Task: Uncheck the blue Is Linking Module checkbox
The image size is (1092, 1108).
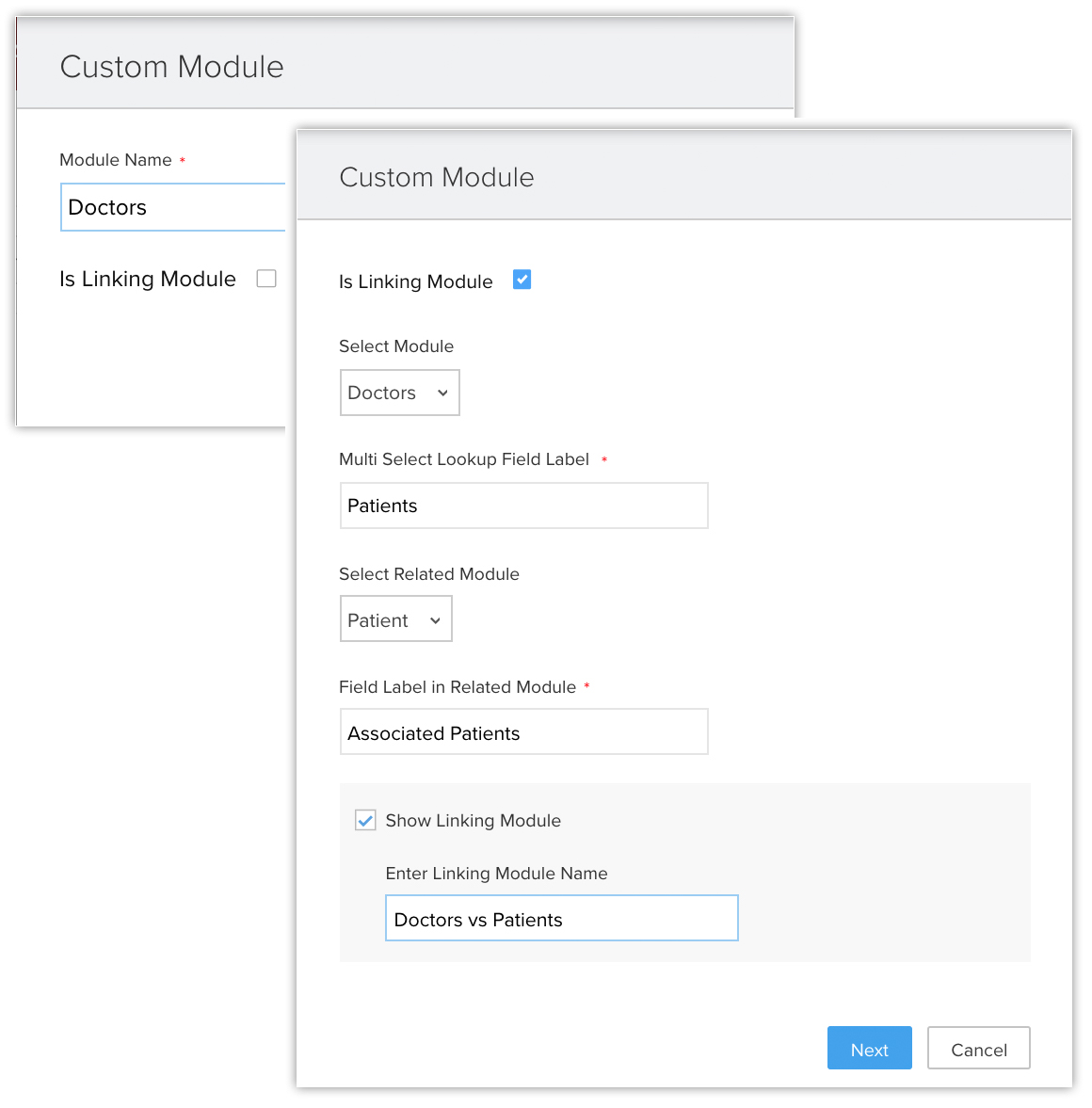Action: point(522,280)
